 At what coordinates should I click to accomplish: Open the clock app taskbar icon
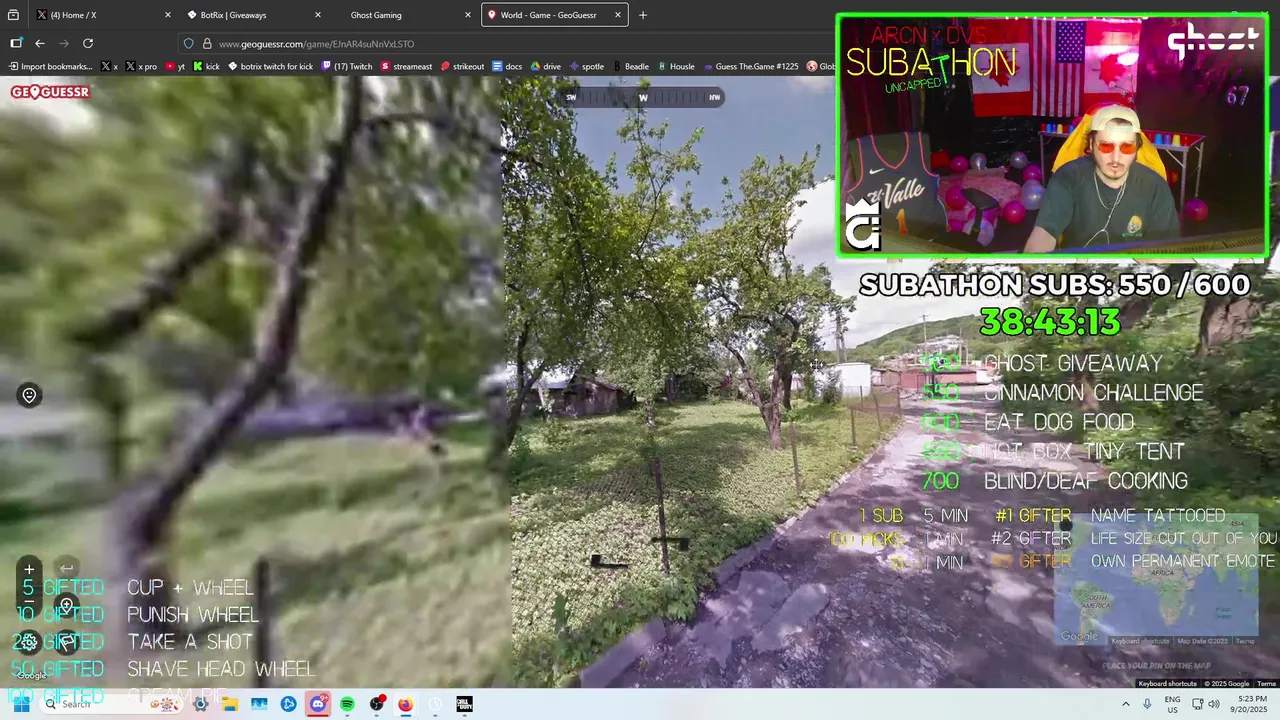pyautogui.click(x=435, y=704)
